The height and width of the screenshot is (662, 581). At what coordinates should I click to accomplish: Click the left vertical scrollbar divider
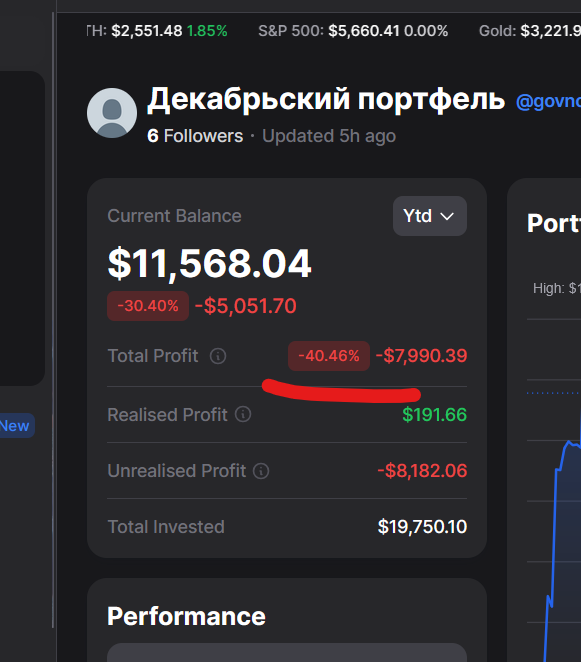[x=54, y=321]
